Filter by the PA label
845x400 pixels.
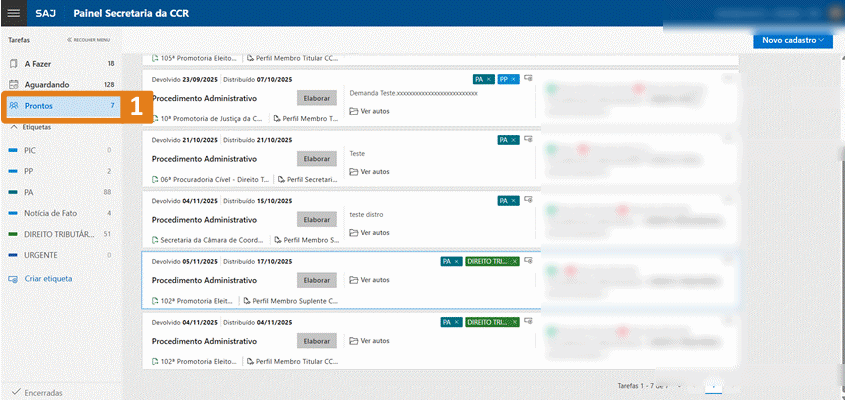click(30, 192)
